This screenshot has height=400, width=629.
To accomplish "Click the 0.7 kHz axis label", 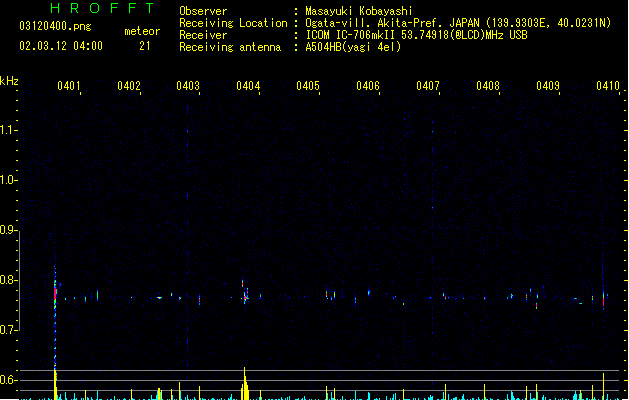I will (8, 330).
